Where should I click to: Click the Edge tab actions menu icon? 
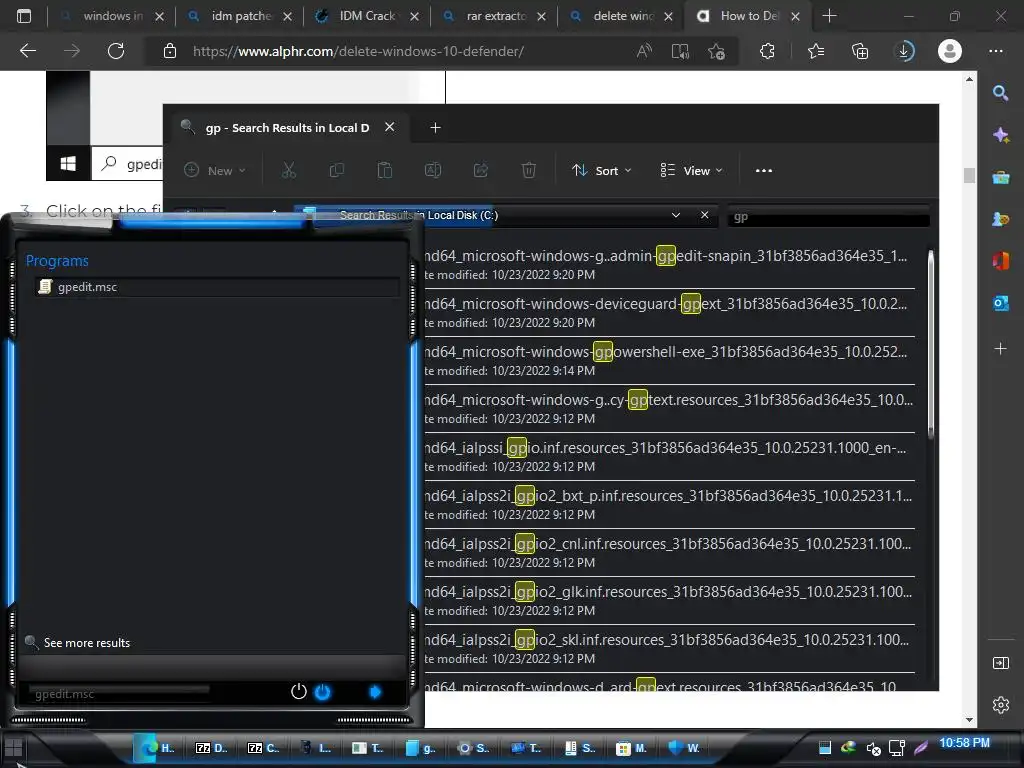(x=24, y=16)
